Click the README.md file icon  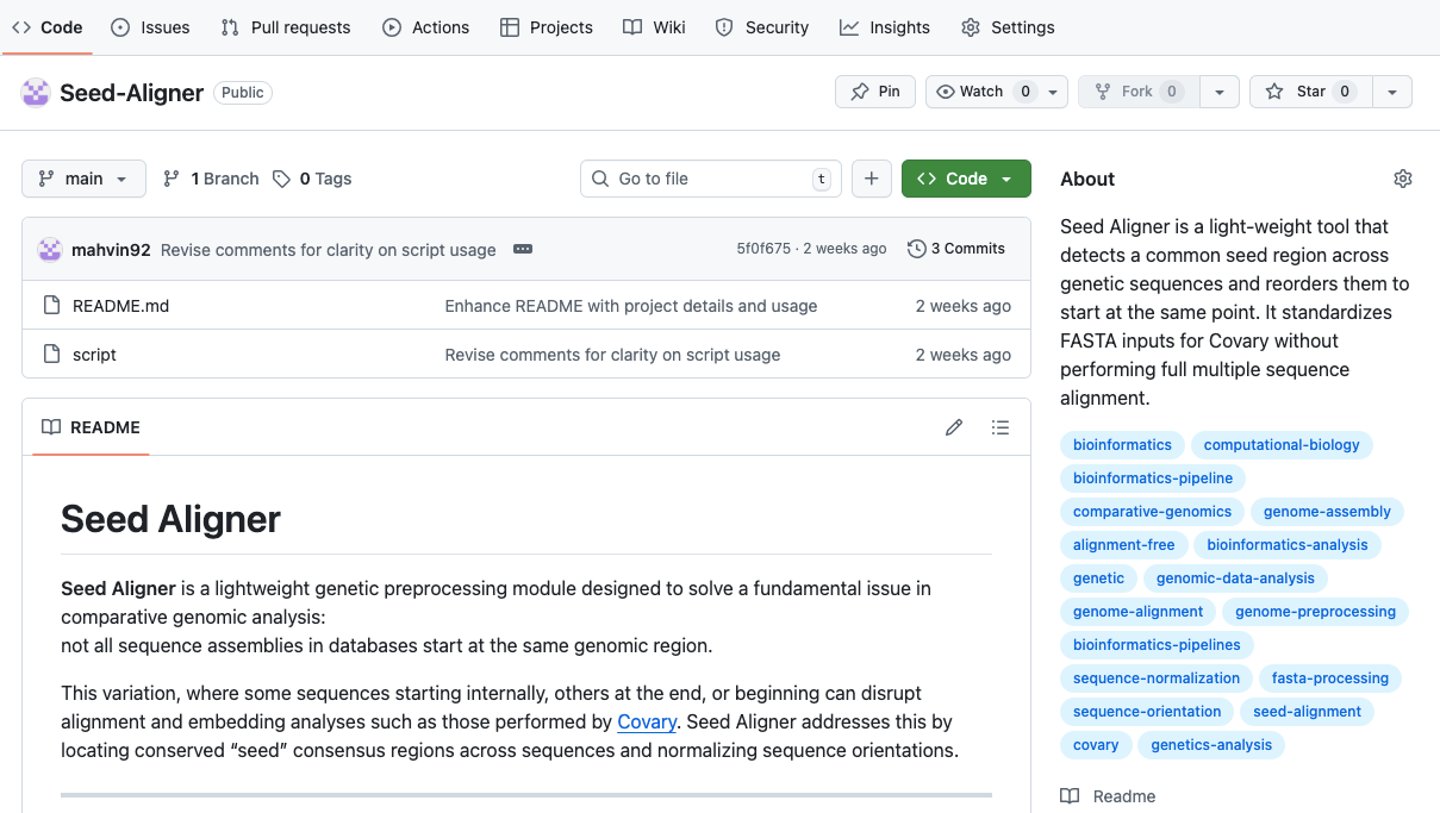[51, 305]
